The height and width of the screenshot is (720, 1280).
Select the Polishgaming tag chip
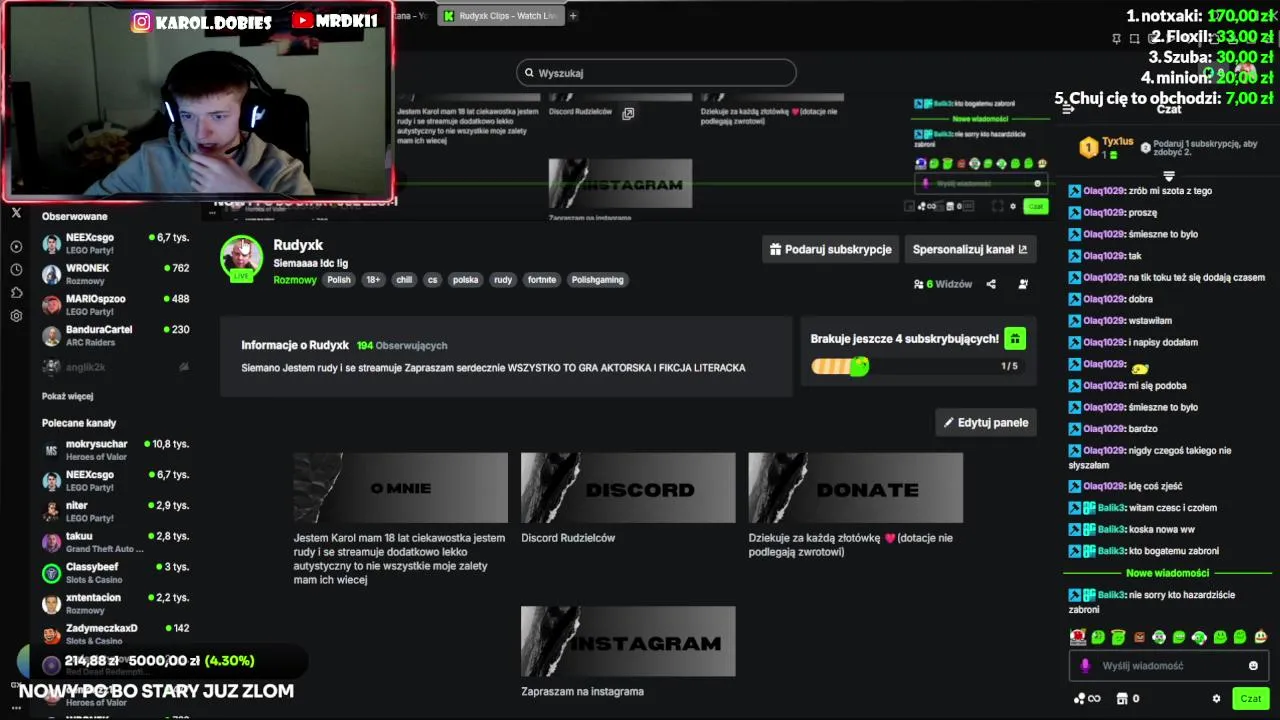pos(598,280)
